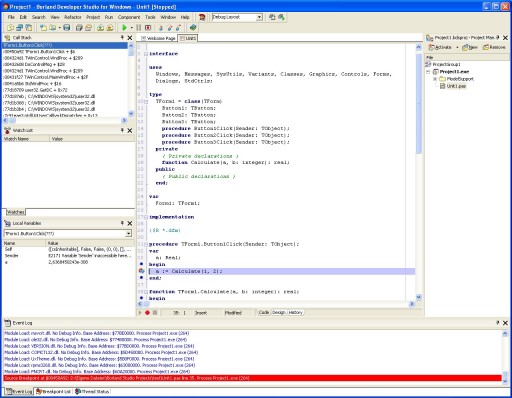Image resolution: width=512 pixels, height=398 pixels.
Task: Click the Help contents book icon
Action: [x=193, y=28]
